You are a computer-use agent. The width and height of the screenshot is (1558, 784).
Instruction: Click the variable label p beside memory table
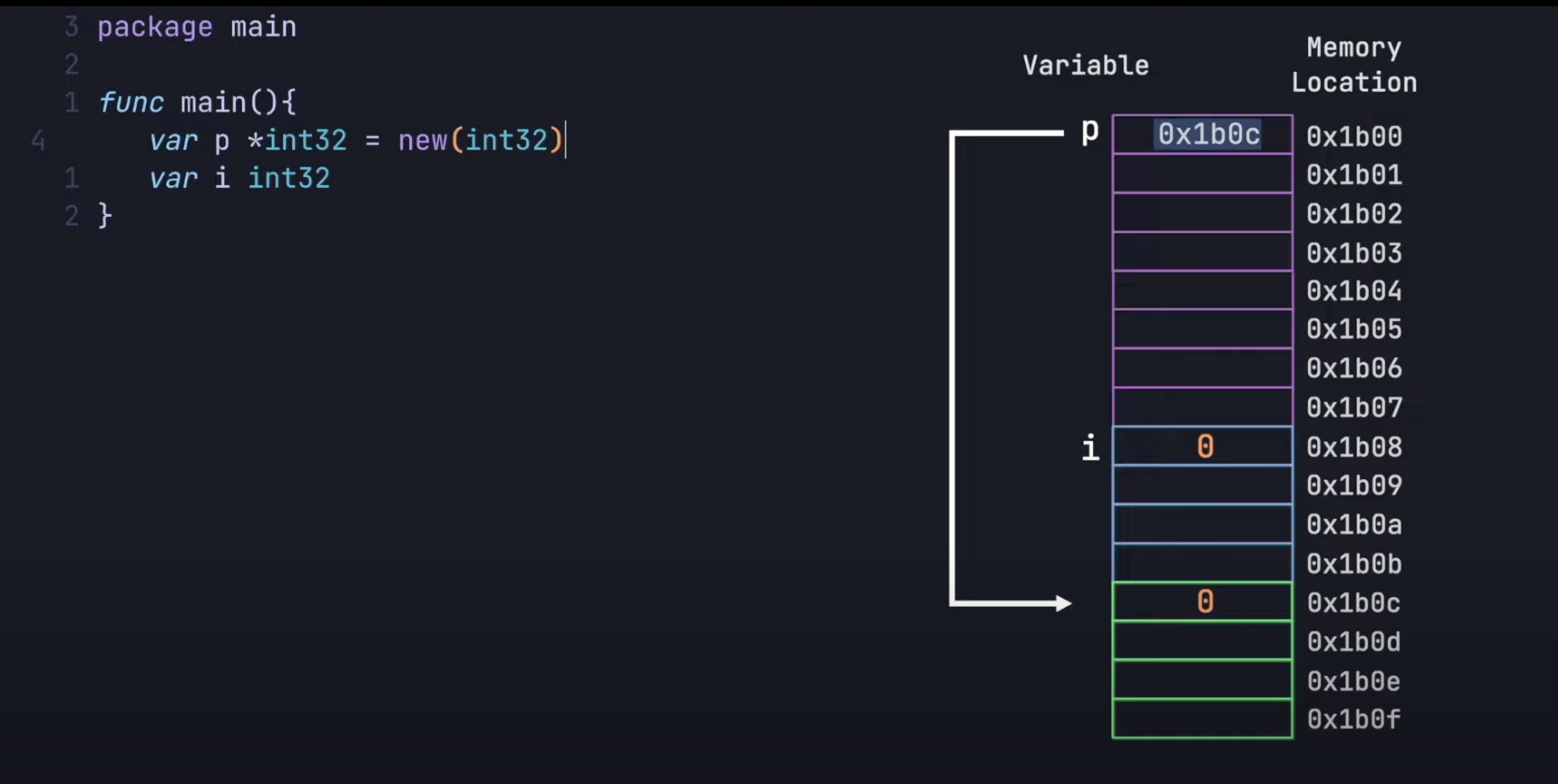(x=1089, y=132)
